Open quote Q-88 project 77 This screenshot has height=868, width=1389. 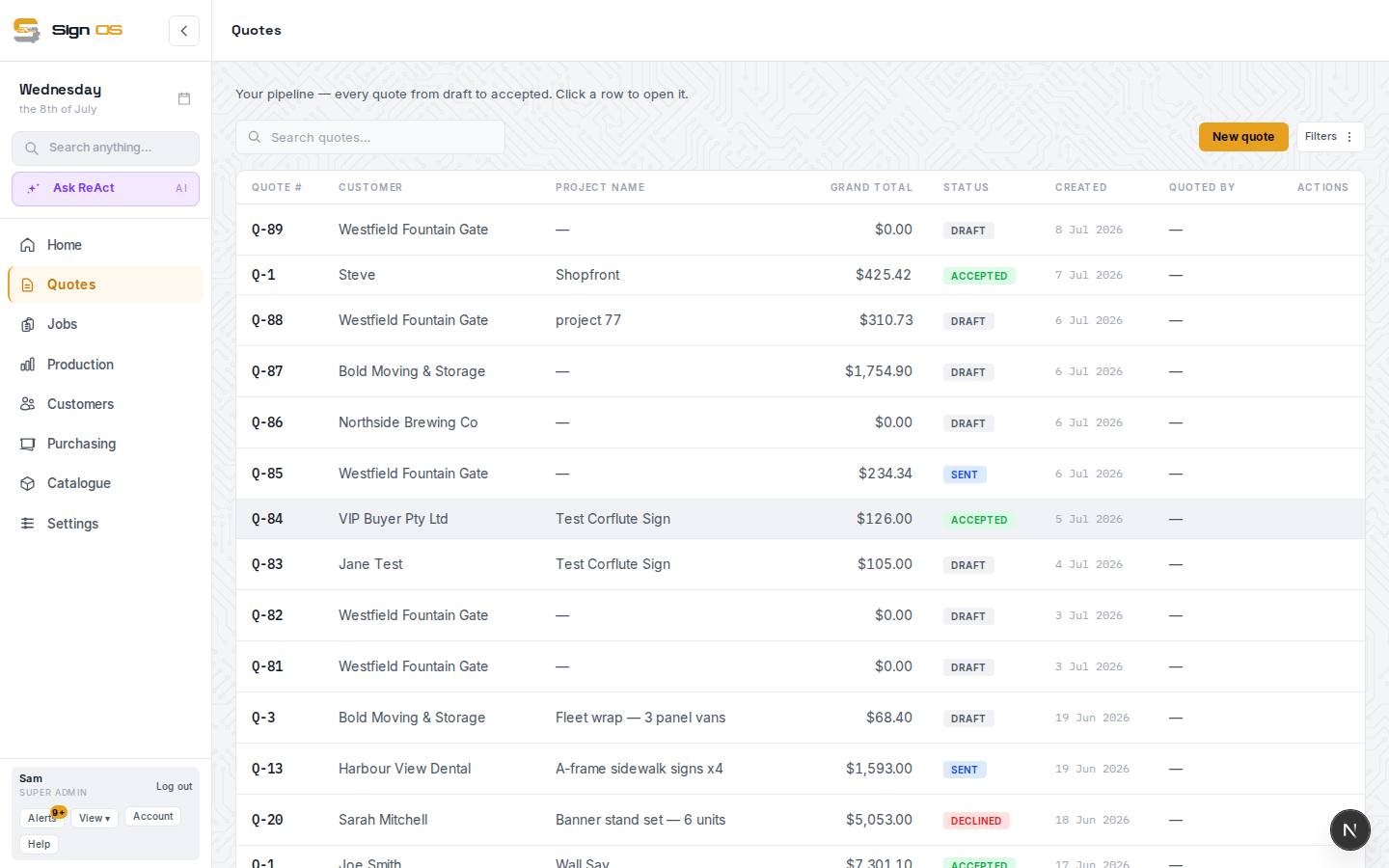[x=801, y=320]
